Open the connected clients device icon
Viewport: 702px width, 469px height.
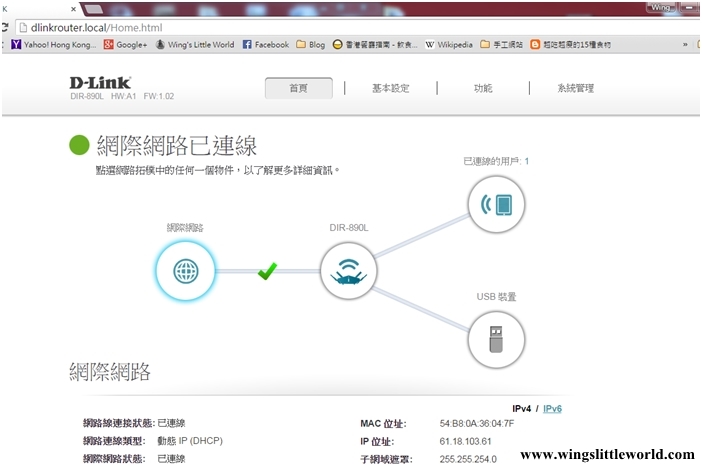tap(496, 205)
